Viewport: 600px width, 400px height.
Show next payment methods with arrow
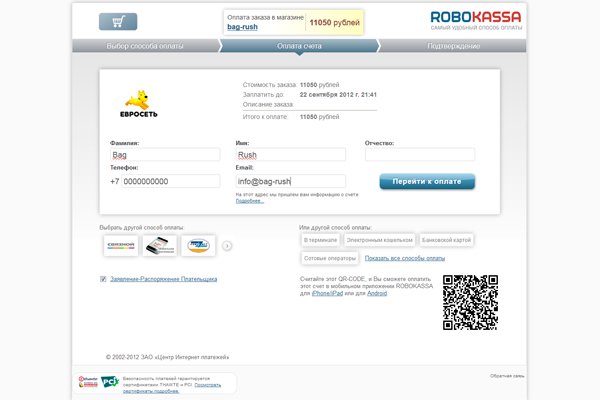click(227, 245)
